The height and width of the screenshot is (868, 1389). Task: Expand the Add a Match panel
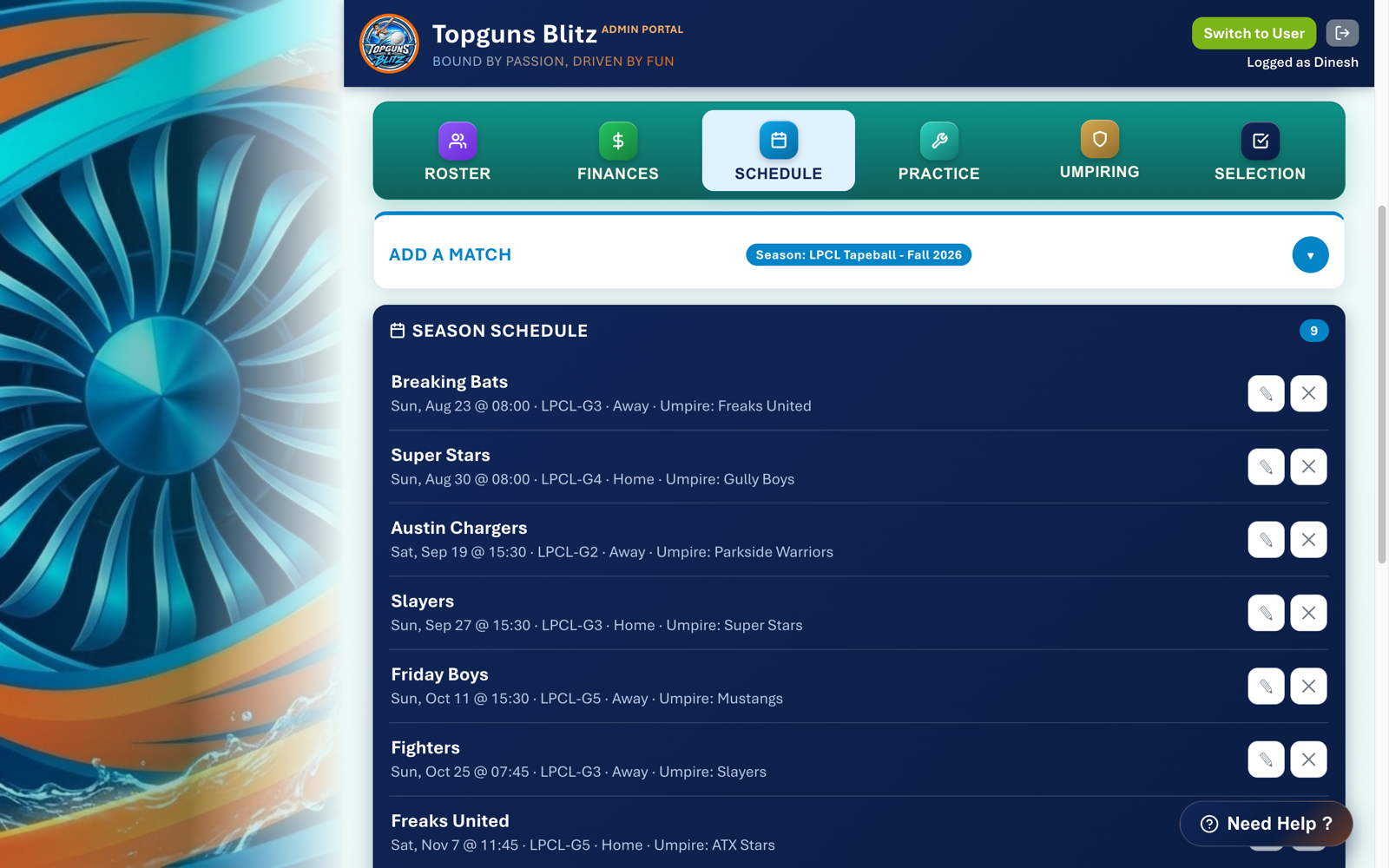(x=1310, y=255)
